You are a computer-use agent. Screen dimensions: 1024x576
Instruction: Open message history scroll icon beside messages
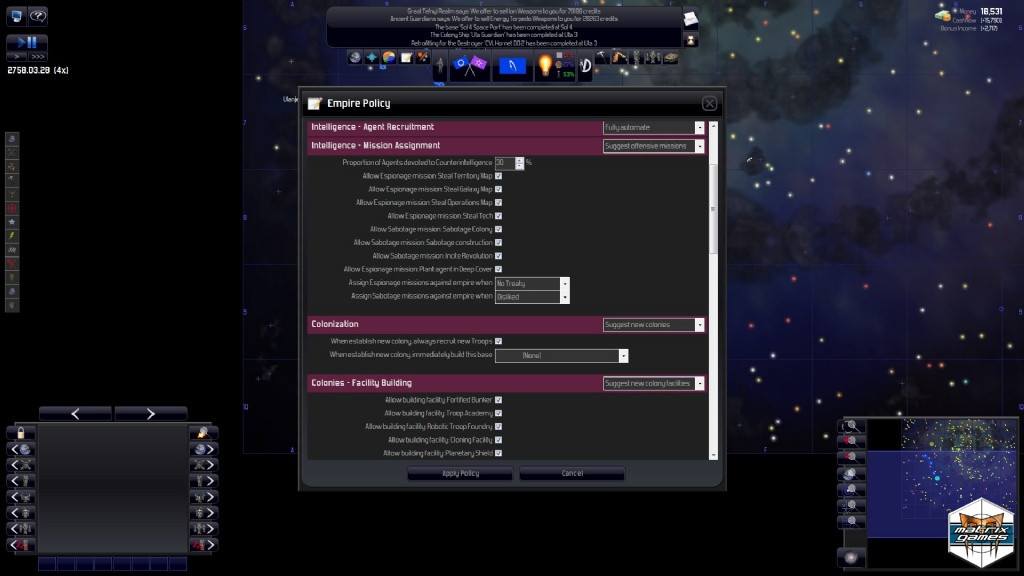click(x=690, y=20)
